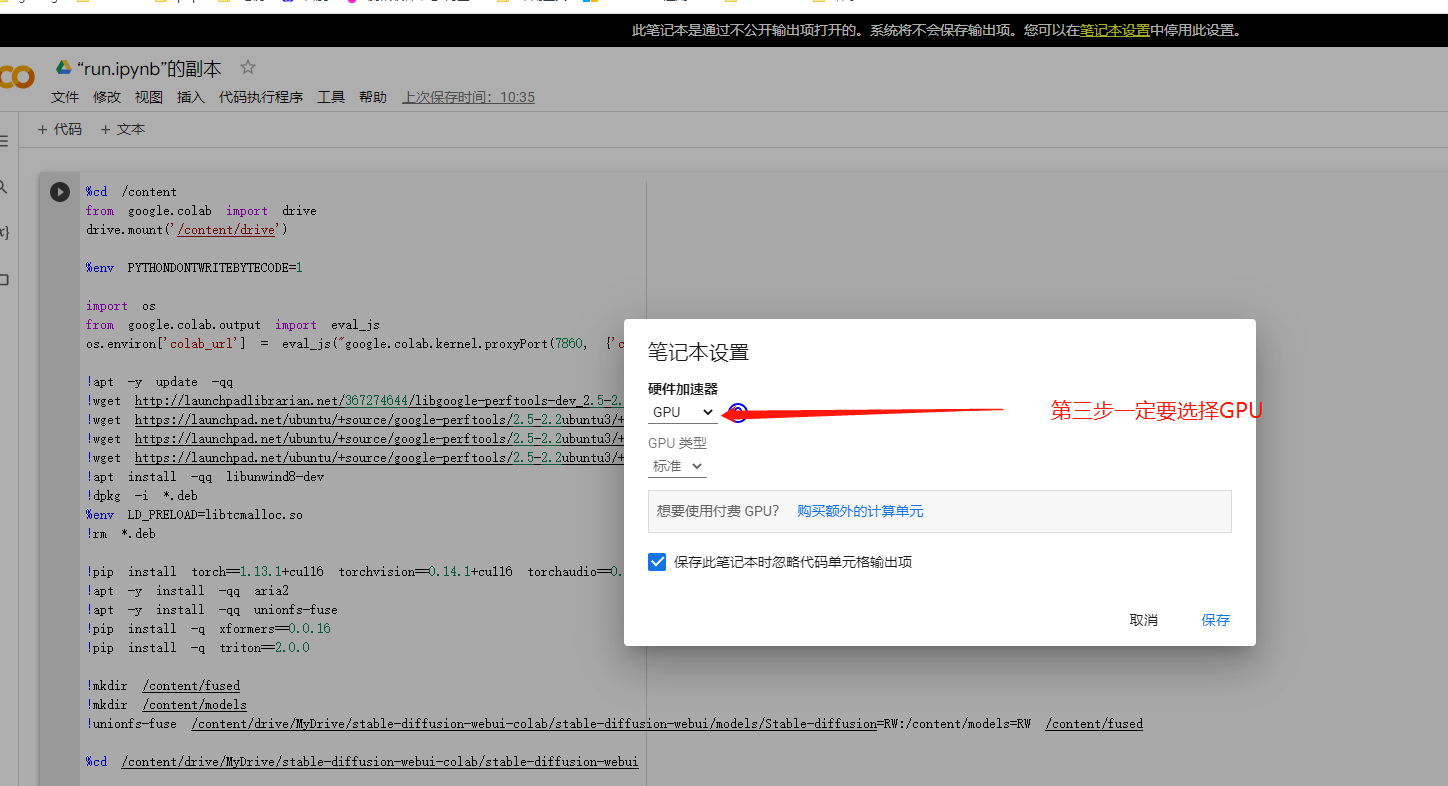
Task: Open the 文件 menu
Action: click(x=65, y=97)
